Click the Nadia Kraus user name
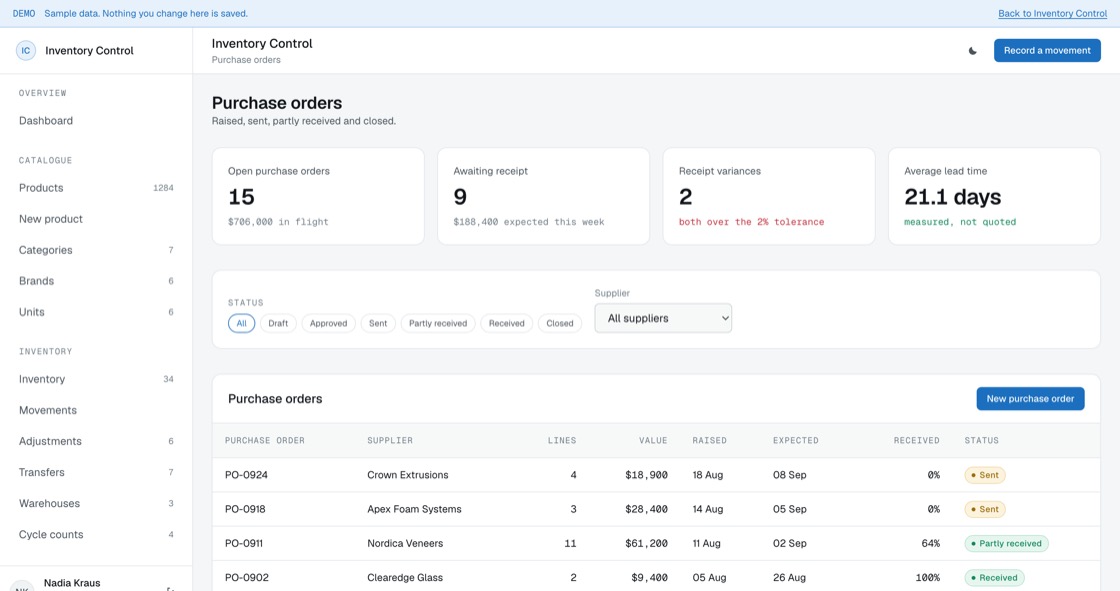The width and height of the screenshot is (1120, 591). click(x=72, y=583)
